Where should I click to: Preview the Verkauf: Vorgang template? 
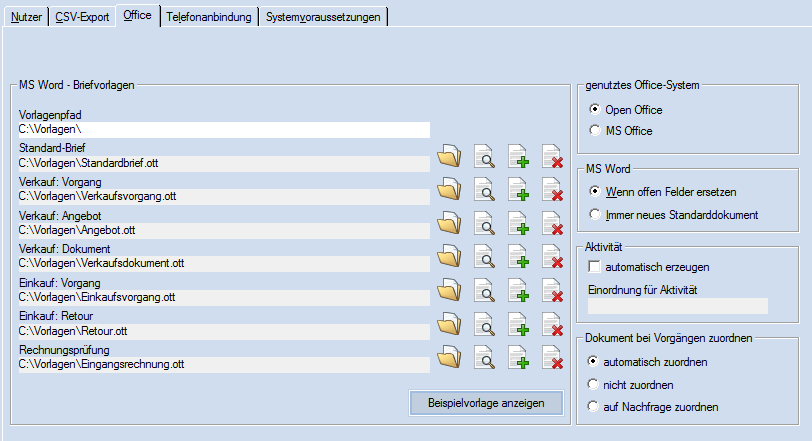[484, 190]
